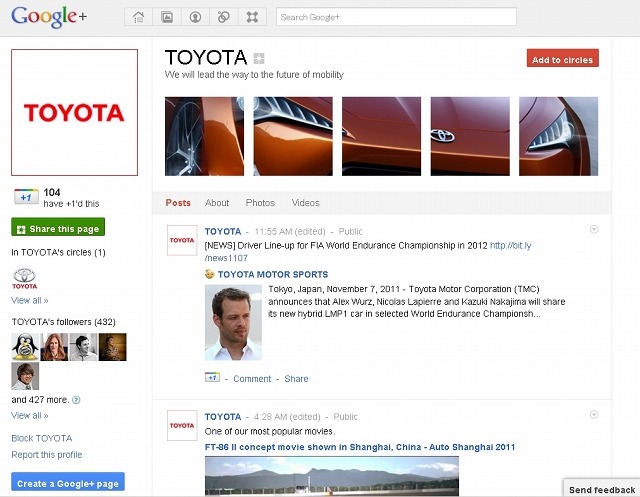Open the dark brown follower avatar
This screenshot has width=640, height=497.
(113, 347)
